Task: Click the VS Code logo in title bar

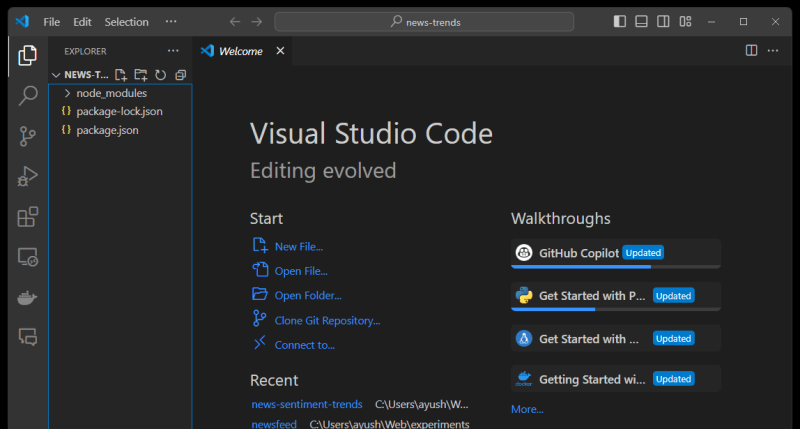Action: 22,21
